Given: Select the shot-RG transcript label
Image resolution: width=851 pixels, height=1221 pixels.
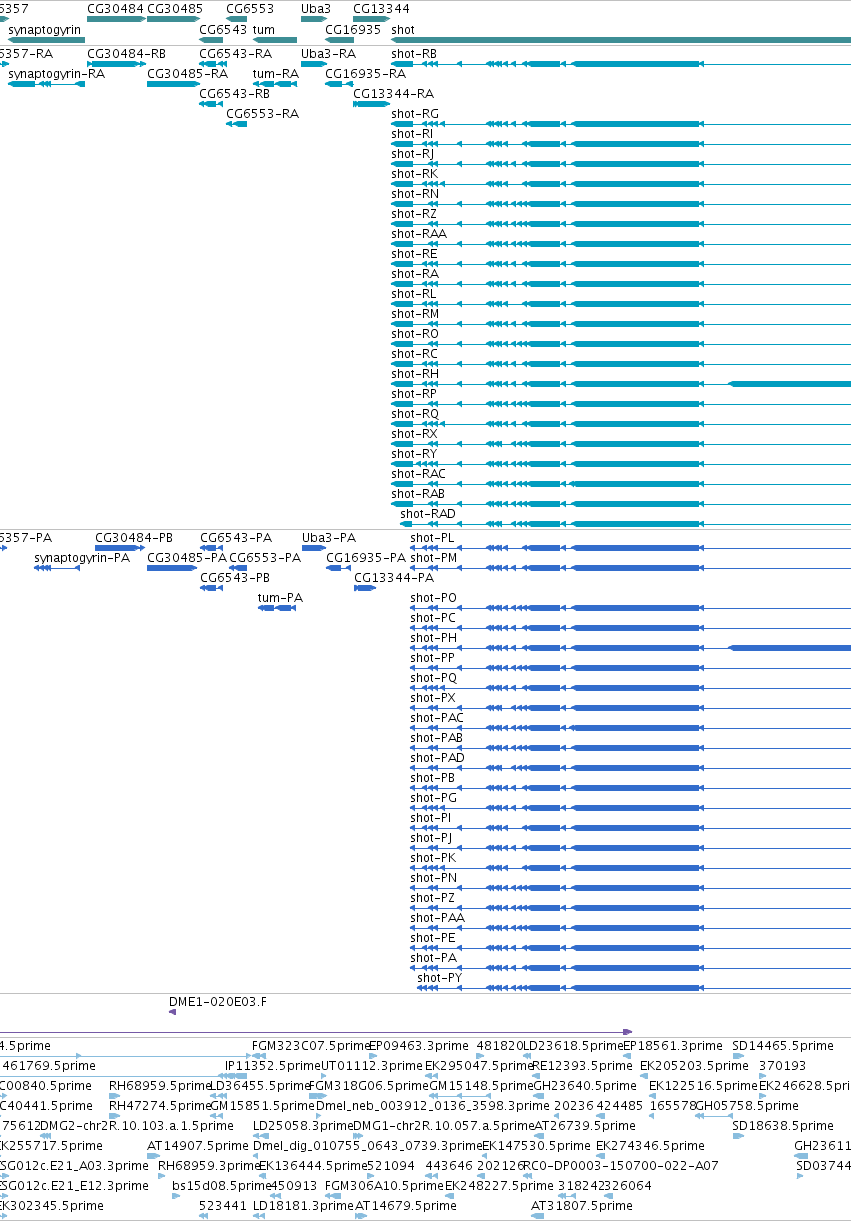Looking at the screenshot, I should (415, 114).
